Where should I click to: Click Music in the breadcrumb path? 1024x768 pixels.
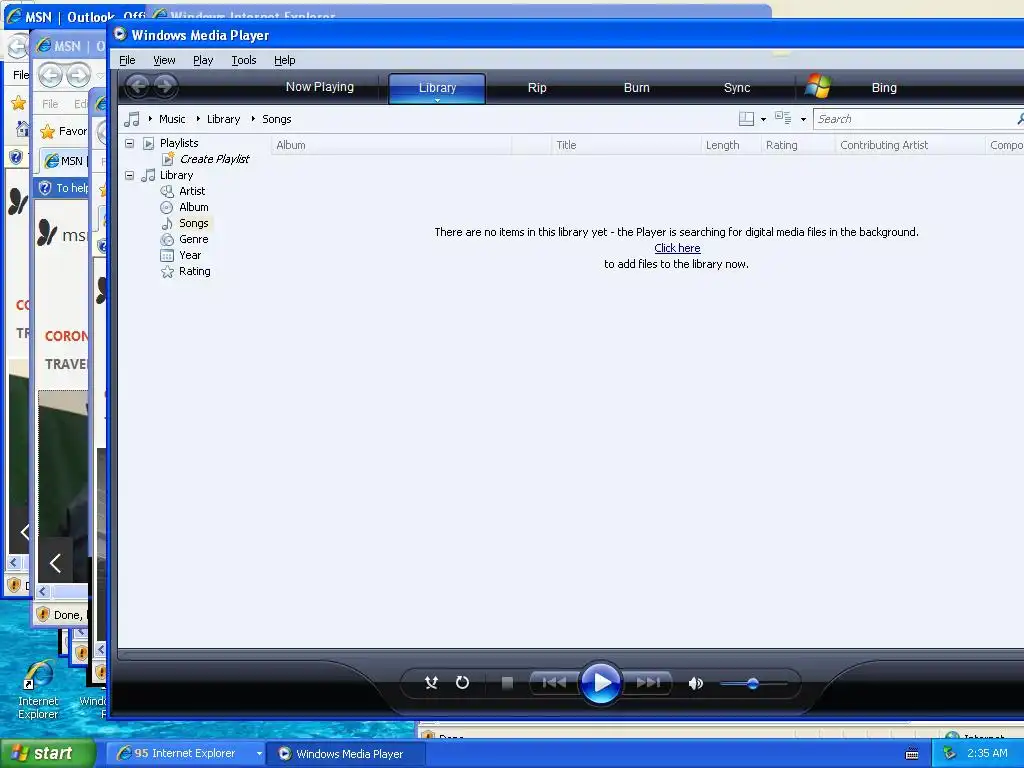pos(172,119)
